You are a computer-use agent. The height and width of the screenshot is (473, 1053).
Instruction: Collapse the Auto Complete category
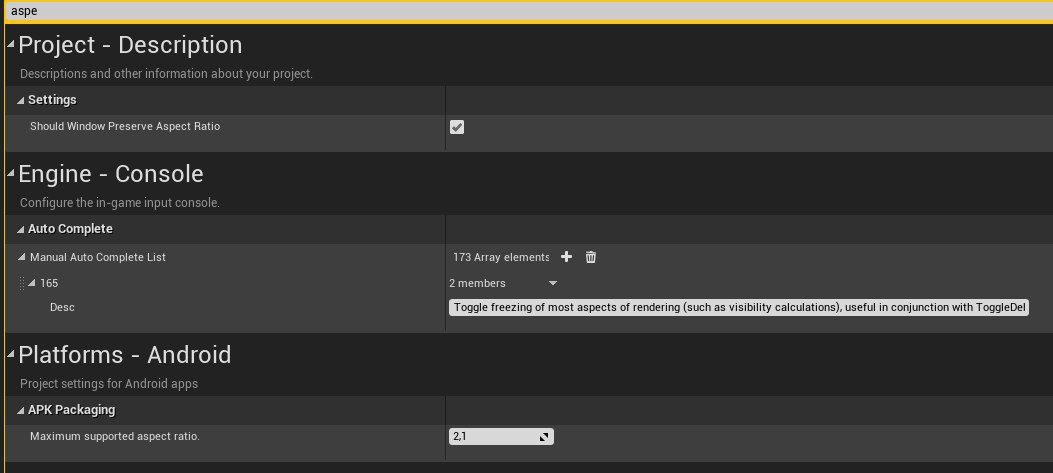pyautogui.click(x=21, y=229)
